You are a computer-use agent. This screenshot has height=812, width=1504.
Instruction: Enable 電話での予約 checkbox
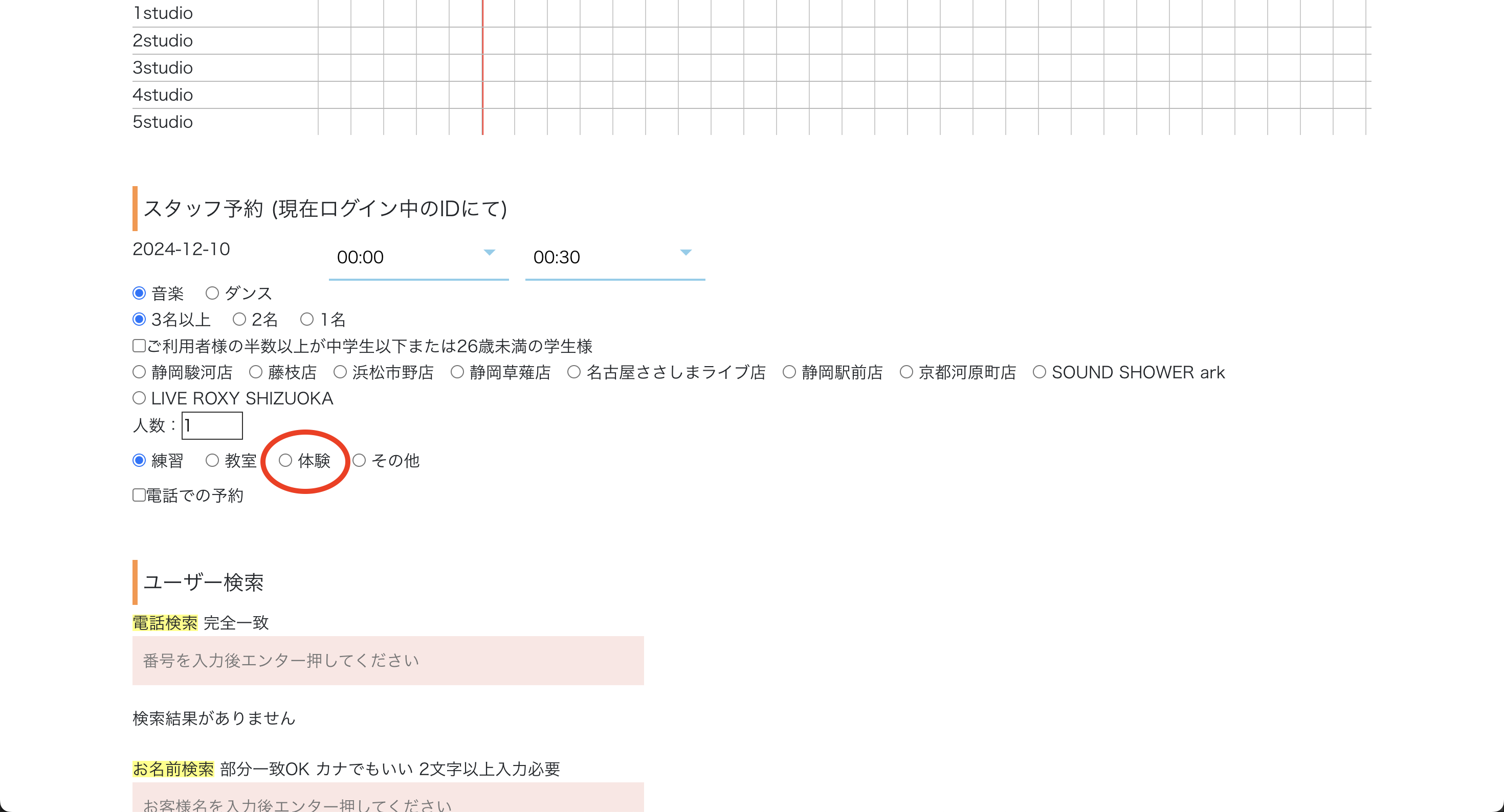pyautogui.click(x=139, y=495)
